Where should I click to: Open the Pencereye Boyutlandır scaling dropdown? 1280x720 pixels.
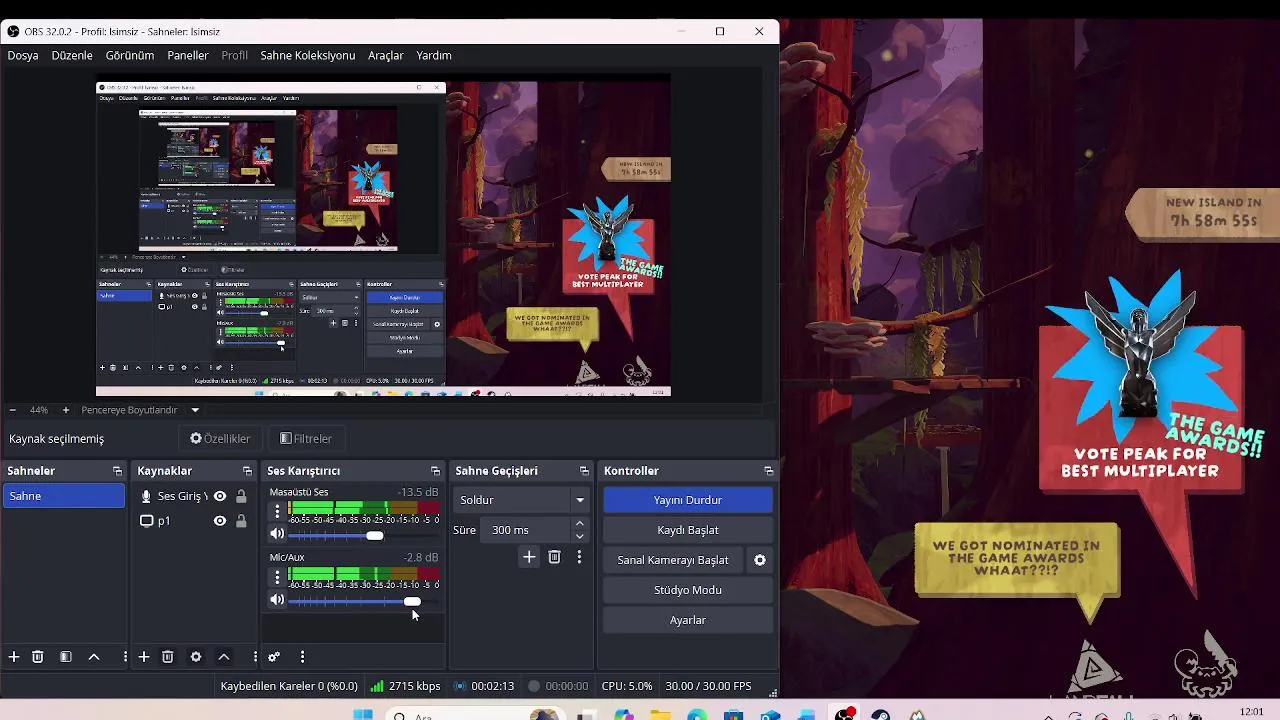[x=140, y=410]
